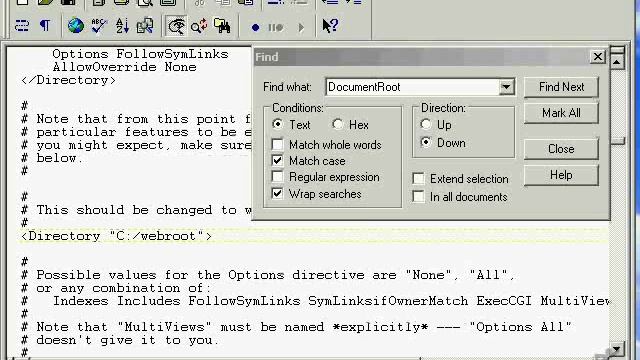This screenshot has height=360, width=640.
Task: Open Find in Files with the binoculars folder icon
Action: pyautogui.click(x=222, y=27)
